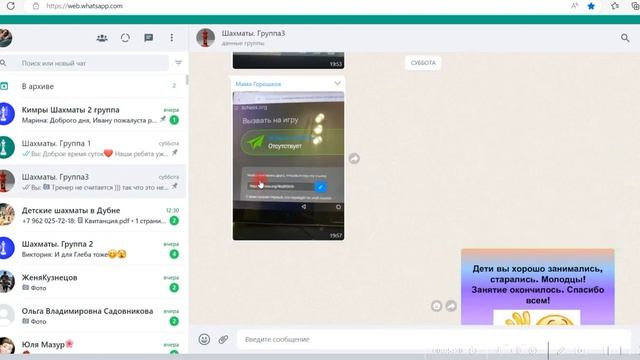Click the Детские шахматы в Дубне avatar
The height and width of the screenshot is (360, 640).
(x=6, y=215)
